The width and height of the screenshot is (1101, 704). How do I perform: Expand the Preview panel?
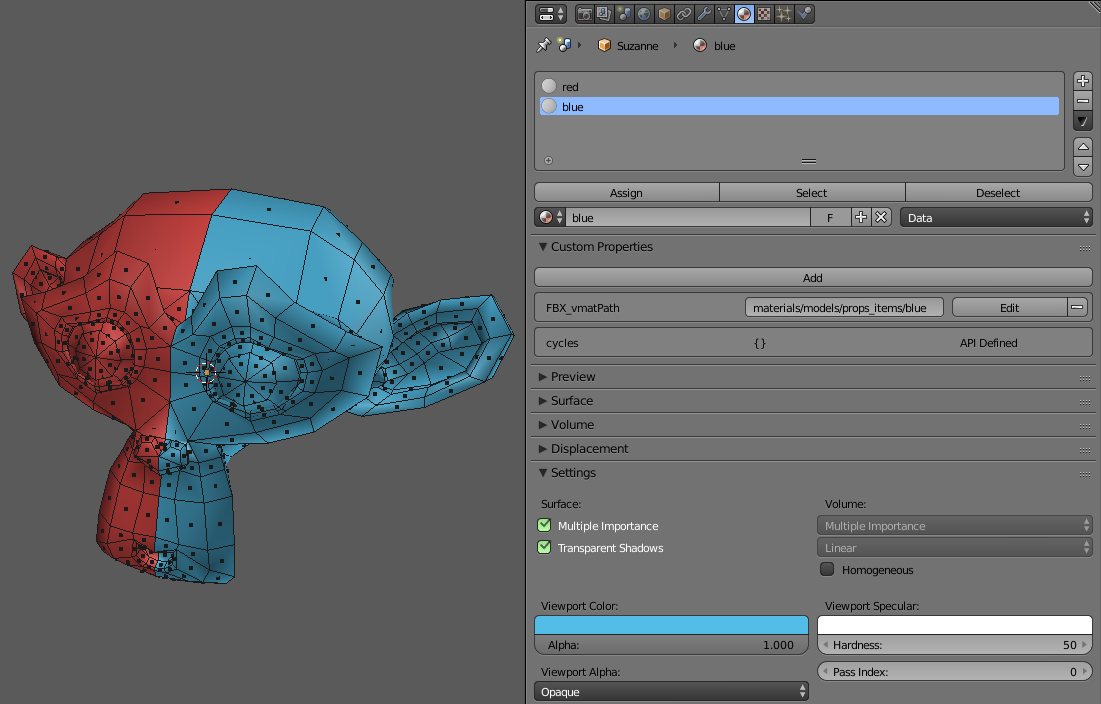(x=543, y=377)
